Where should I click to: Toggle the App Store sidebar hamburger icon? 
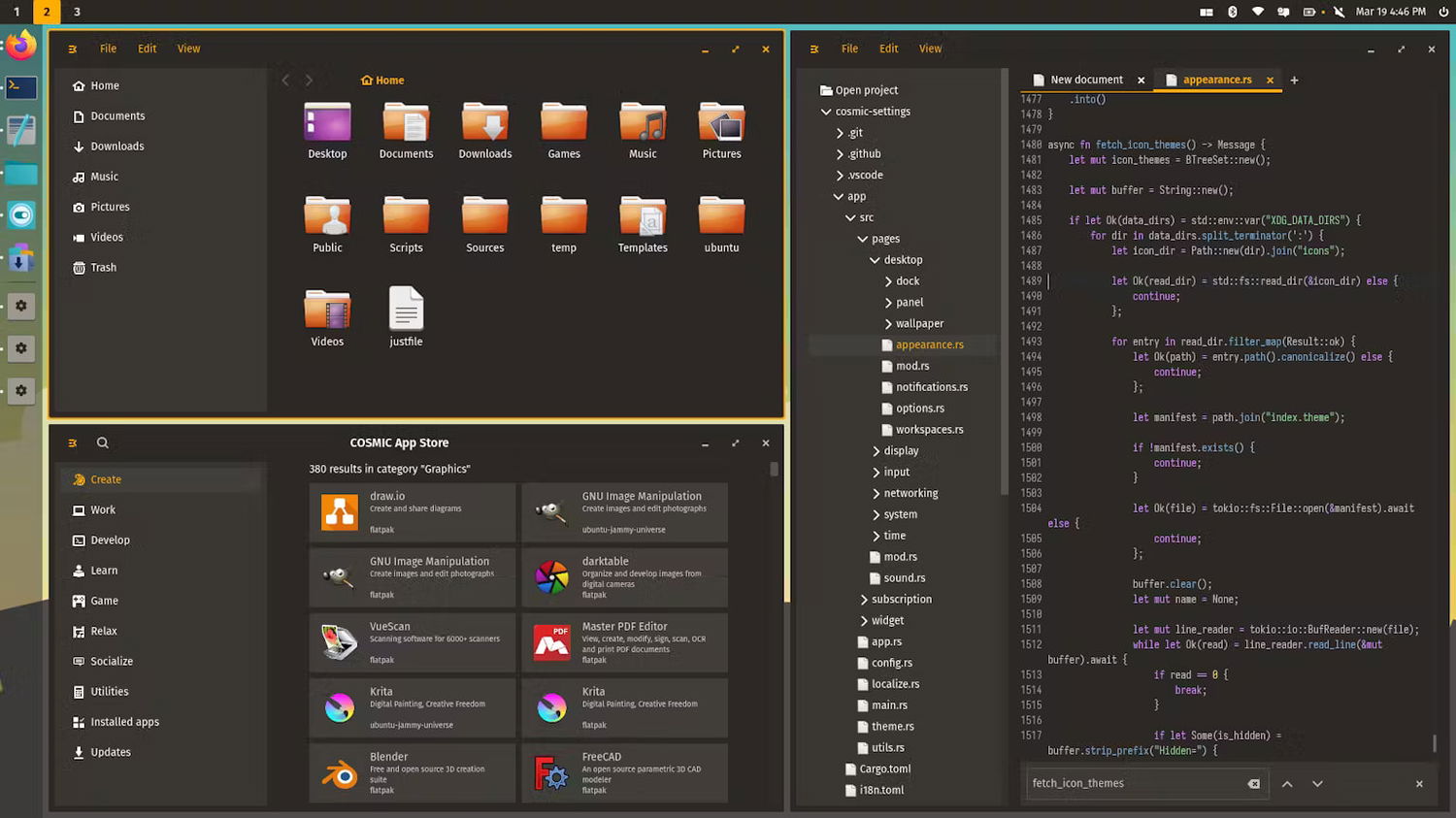tap(72, 442)
